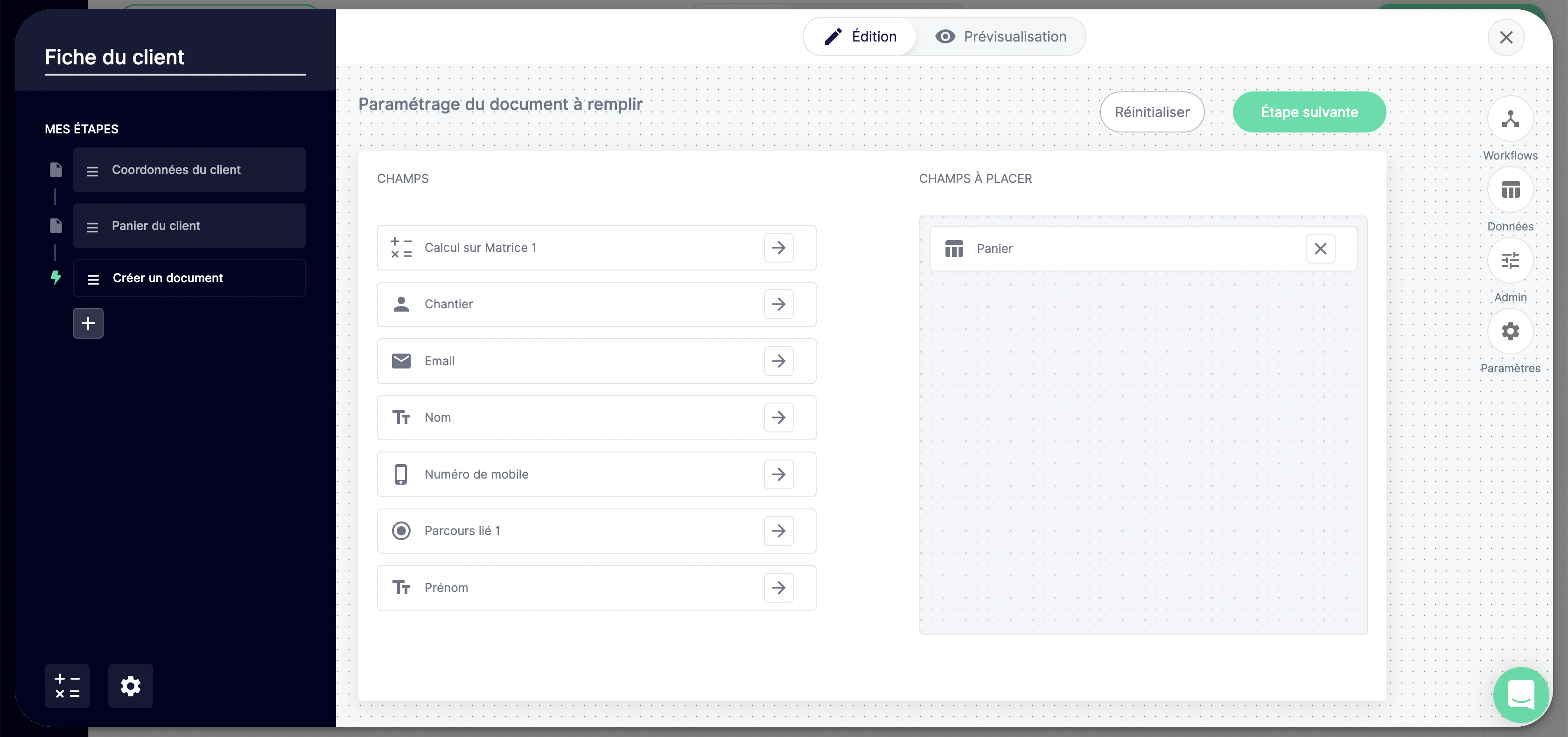Open the Paramètres gear icon
The width and height of the screenshot is (1568, 737).
tap(1510, 331)
